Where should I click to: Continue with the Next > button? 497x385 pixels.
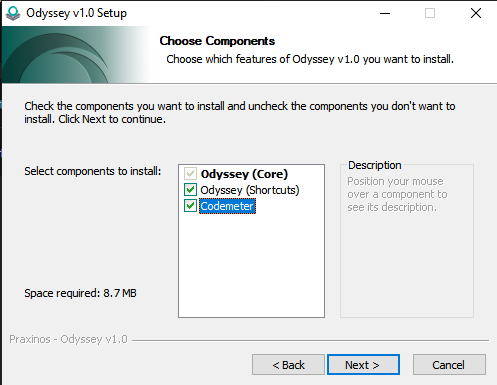pos(363,365)
